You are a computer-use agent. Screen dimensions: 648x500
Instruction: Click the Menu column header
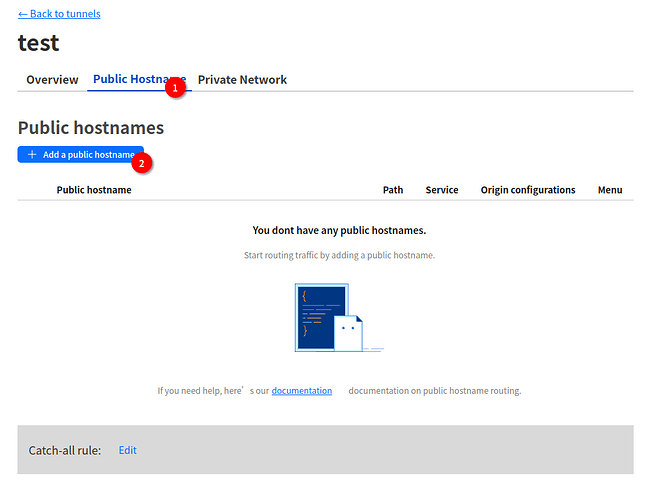pos(610,190)
